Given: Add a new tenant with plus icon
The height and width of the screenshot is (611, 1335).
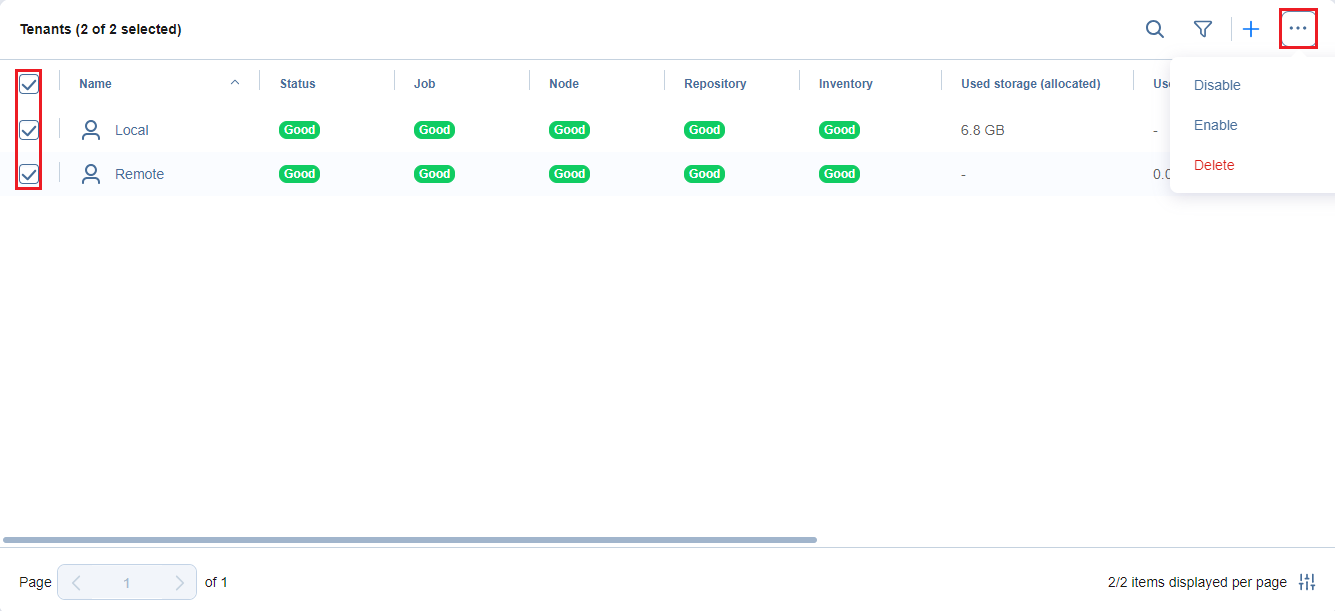Looking at the screenshot, I should [1251, 29].
